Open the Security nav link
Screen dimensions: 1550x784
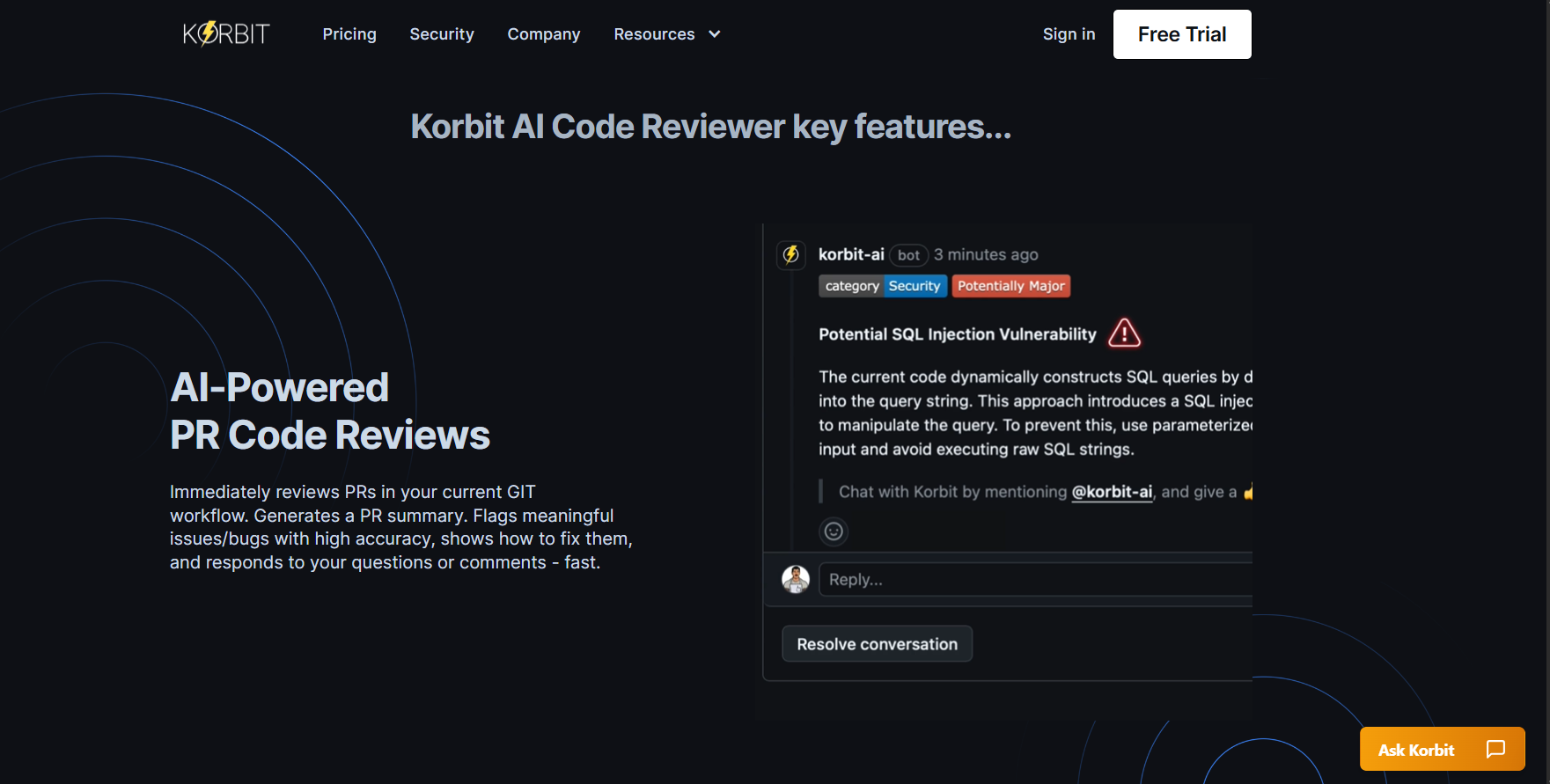coord(442,34)
